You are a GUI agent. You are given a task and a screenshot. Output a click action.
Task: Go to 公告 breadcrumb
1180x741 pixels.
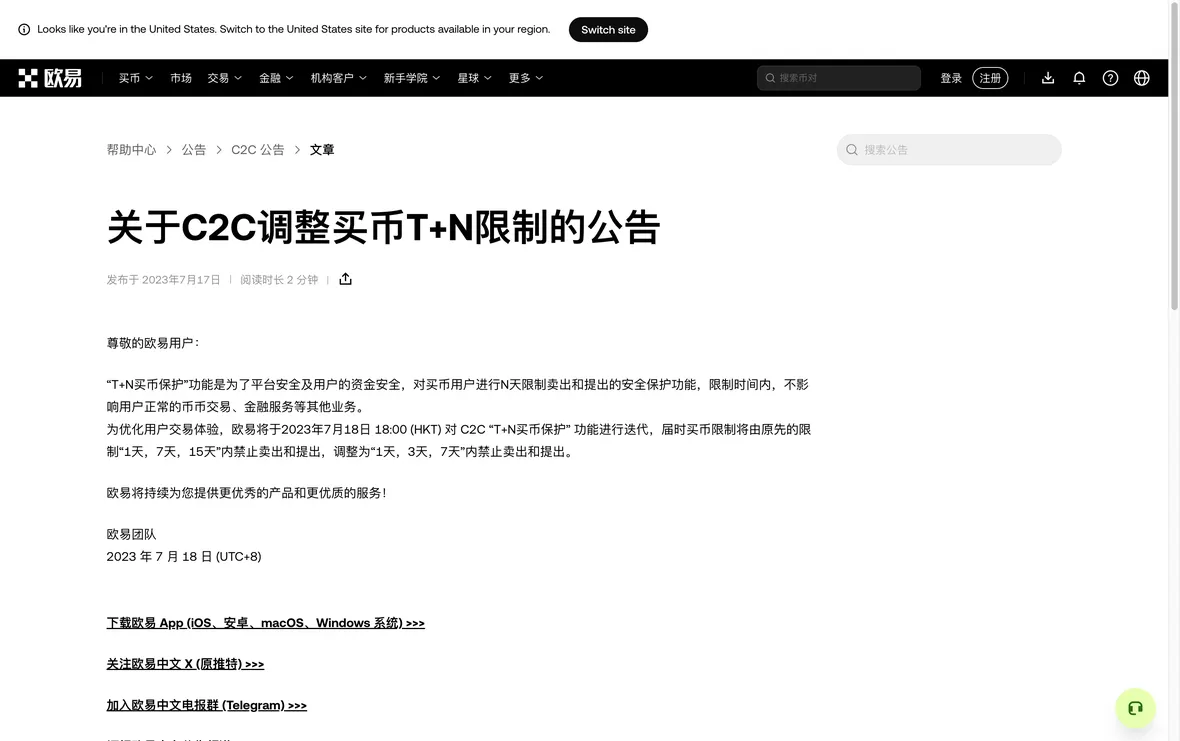193,150
